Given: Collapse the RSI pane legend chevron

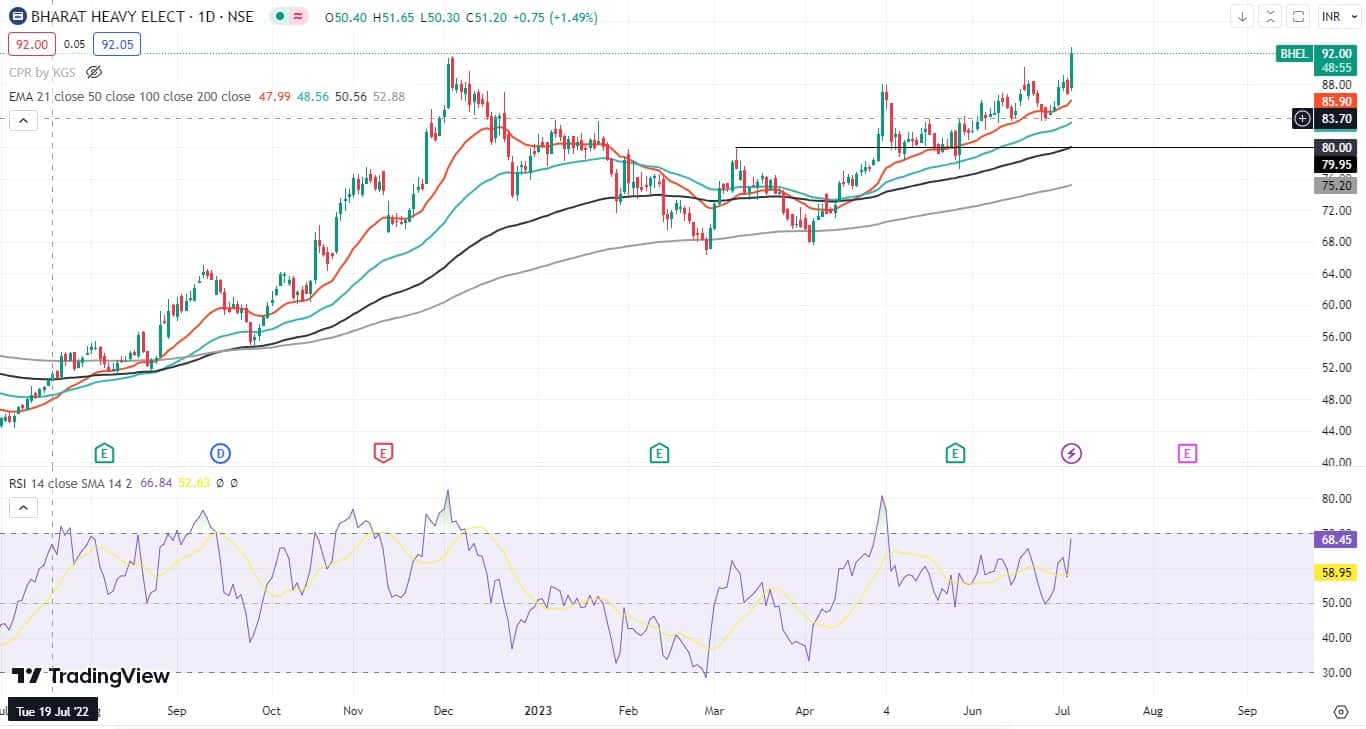Looking at the screenshot, I should point(23,507).
